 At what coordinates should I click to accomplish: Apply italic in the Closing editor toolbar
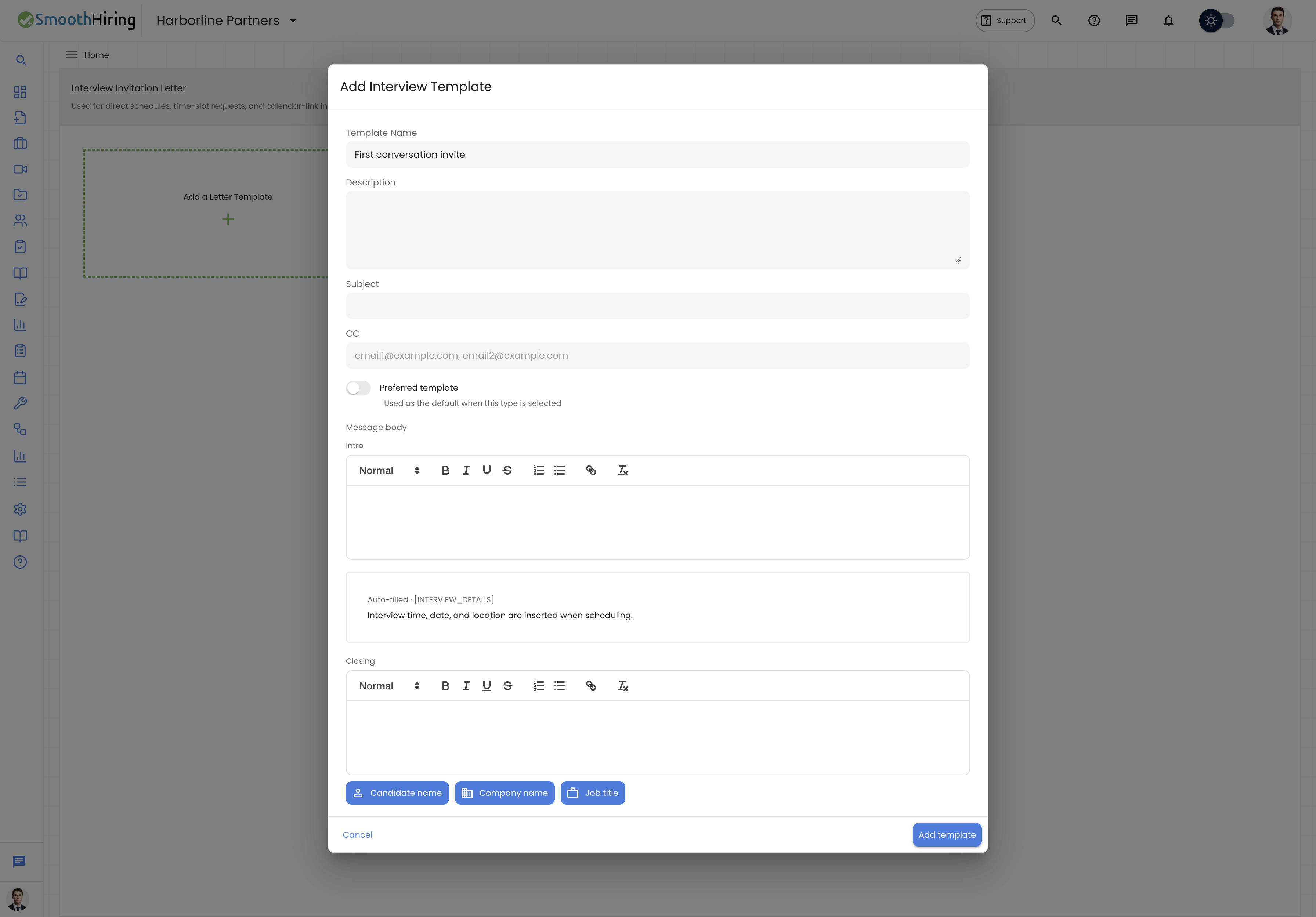466,686
